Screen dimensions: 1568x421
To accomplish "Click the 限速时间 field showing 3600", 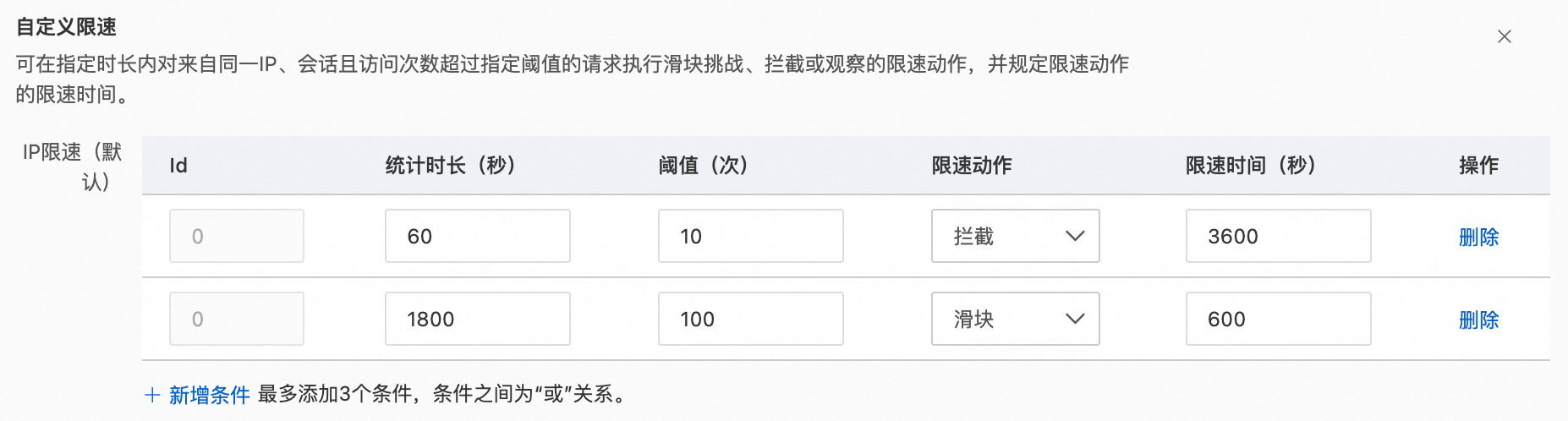I will pos(1277,236).
